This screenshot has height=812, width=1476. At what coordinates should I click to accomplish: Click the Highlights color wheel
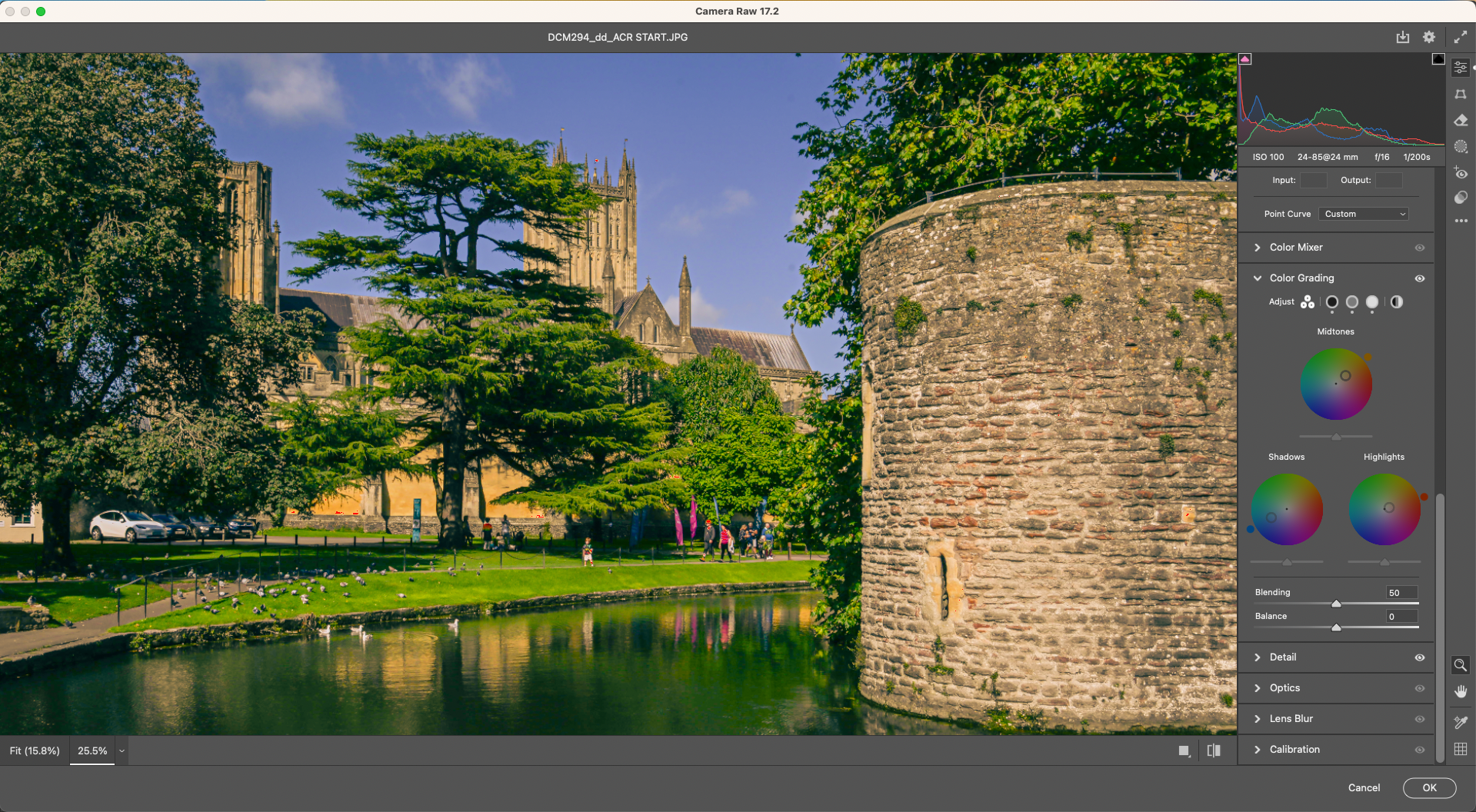tap(1384, 509)
